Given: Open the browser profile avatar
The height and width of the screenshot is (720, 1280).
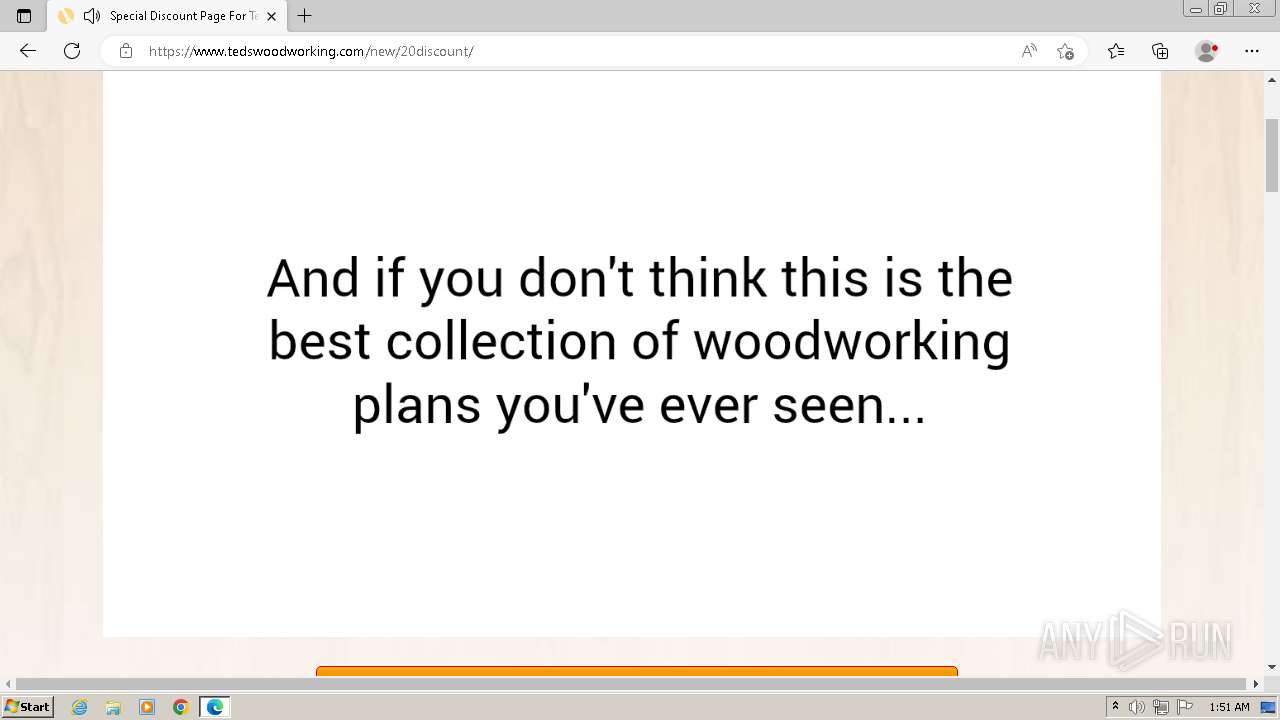Looking at the screenshot, I should click(1207, 51).
